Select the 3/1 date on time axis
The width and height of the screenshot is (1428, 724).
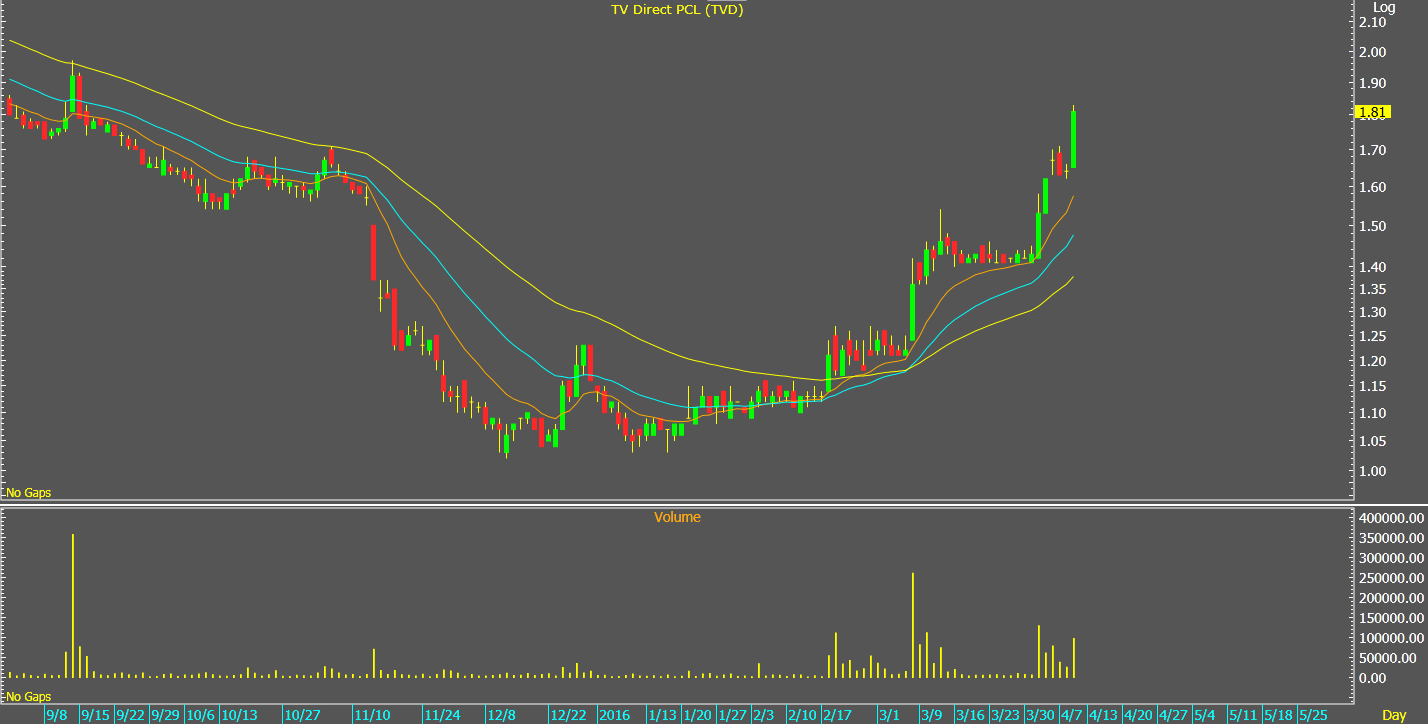point(890,715)
